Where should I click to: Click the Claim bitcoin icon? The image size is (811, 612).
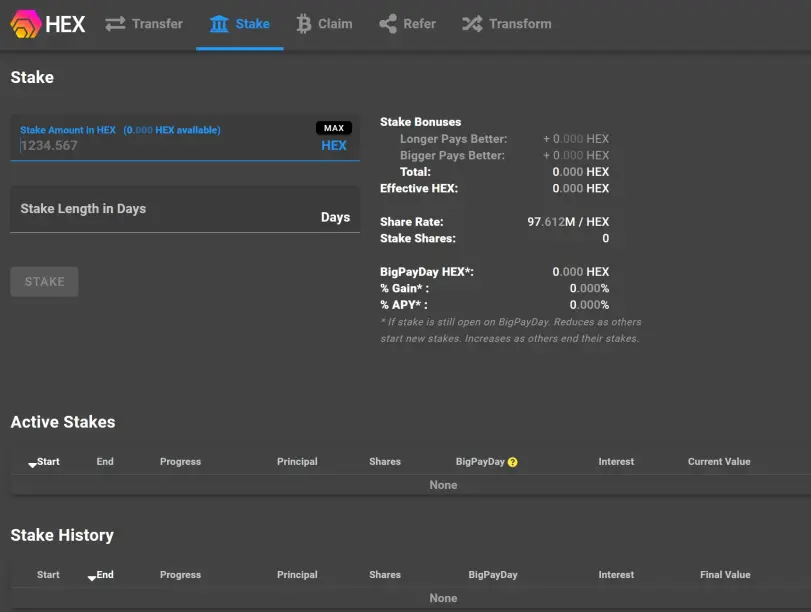tap(304, 24)
